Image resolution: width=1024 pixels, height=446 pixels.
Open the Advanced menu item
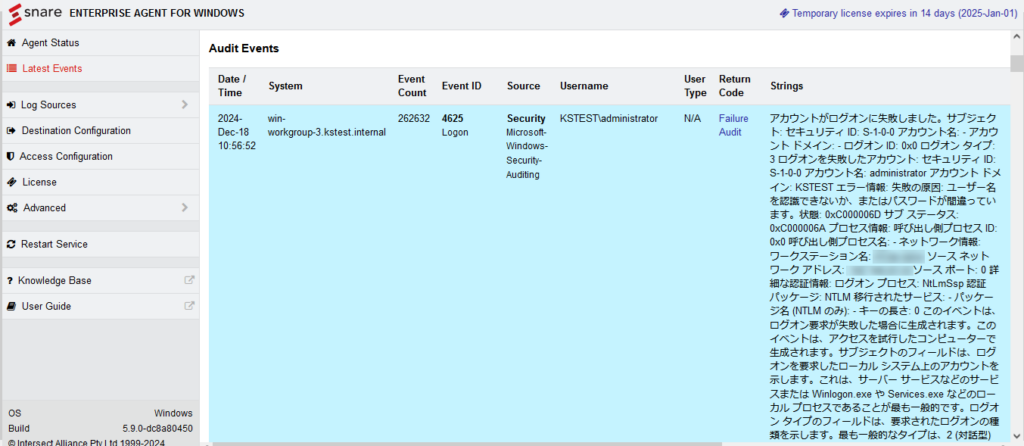101,208
